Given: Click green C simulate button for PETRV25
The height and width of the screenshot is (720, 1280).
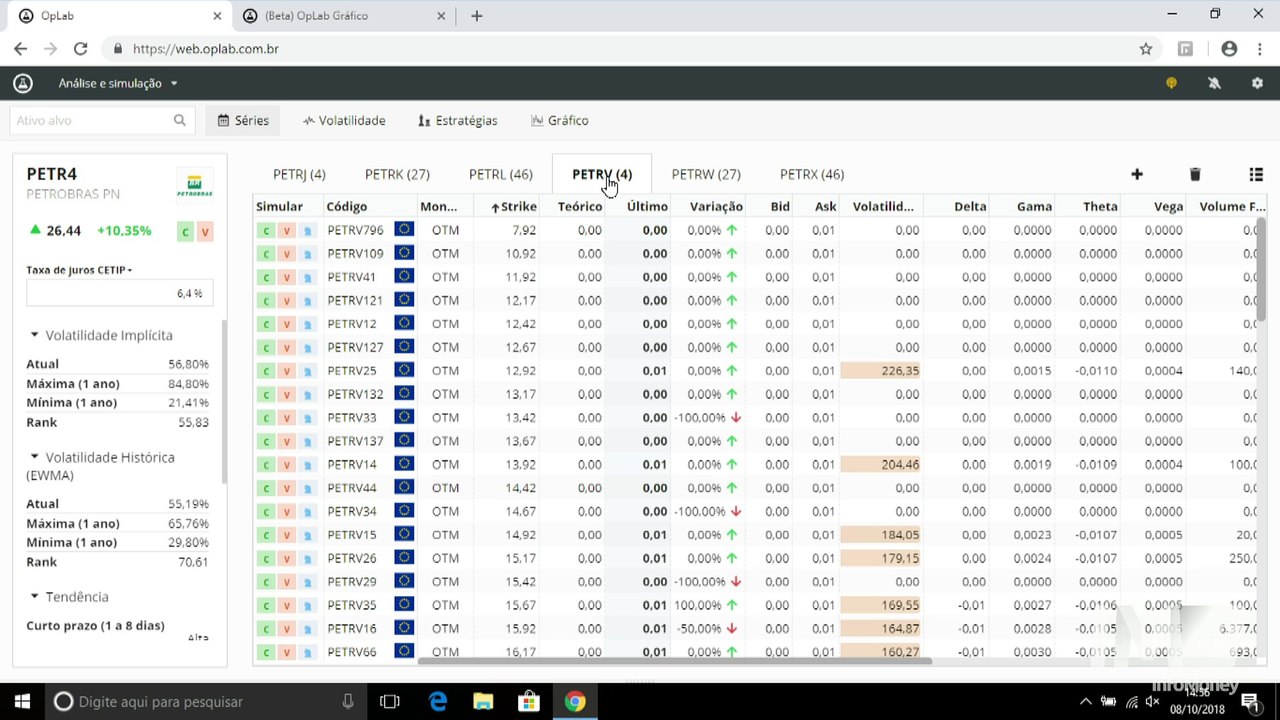Looking at the screenshot, I should point(266,371).
